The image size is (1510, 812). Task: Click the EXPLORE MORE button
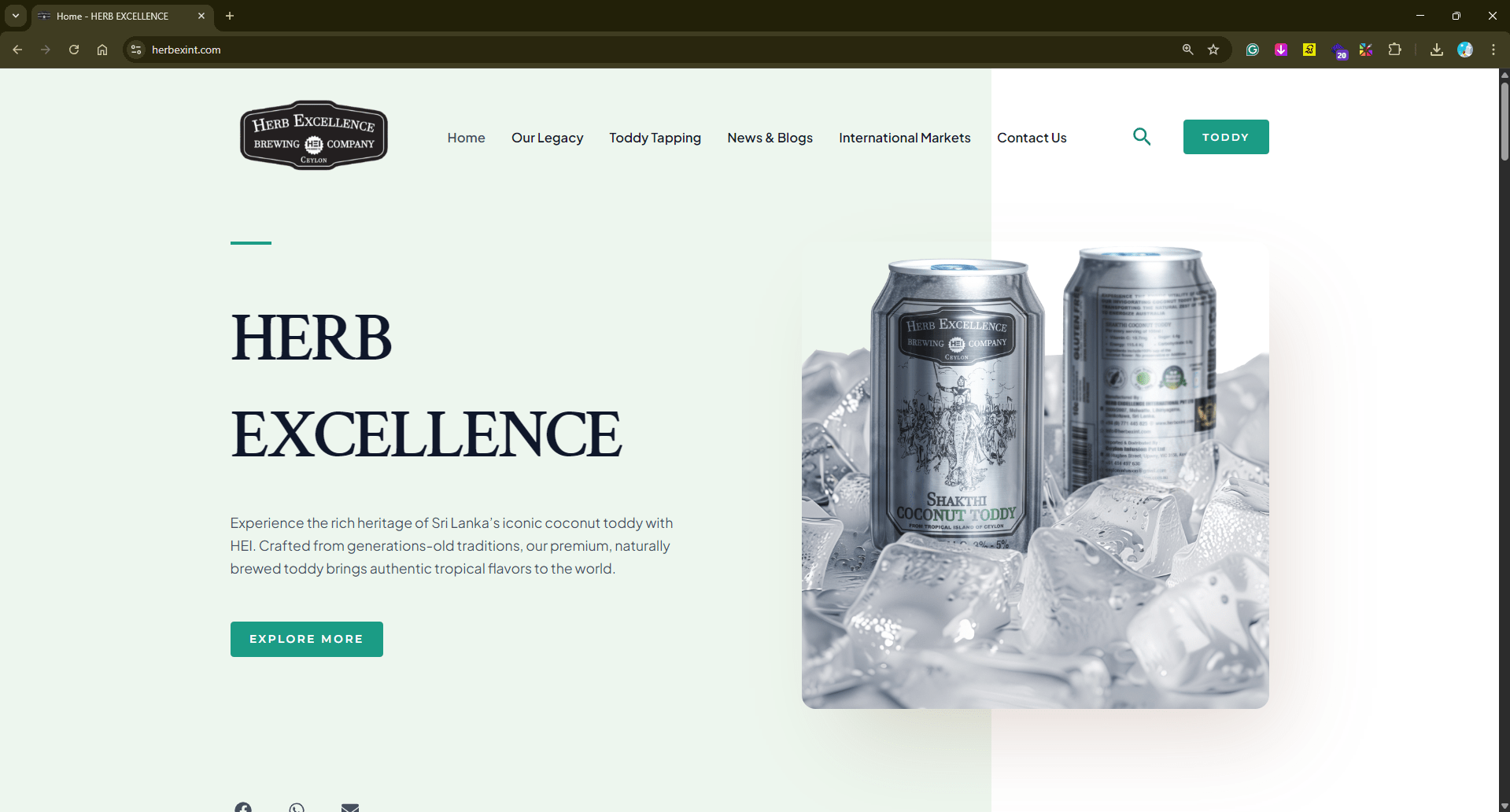(x=307, y=639)
